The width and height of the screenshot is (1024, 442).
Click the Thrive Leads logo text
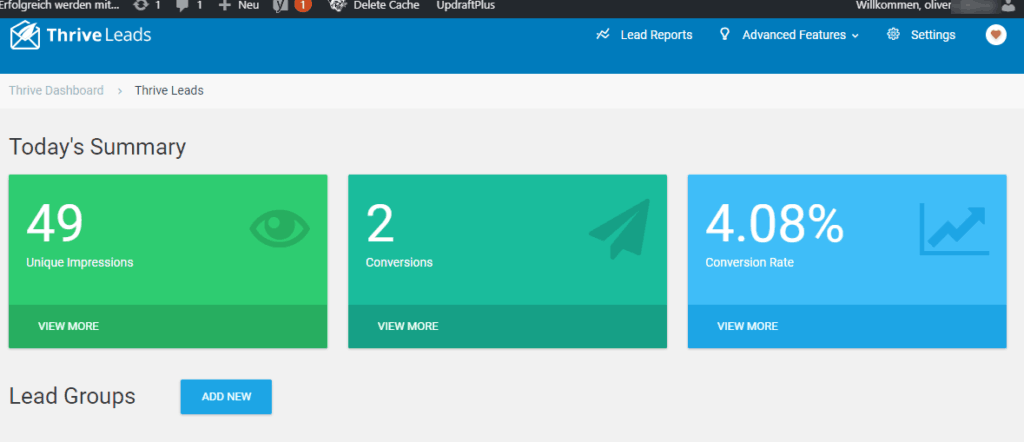99,35
